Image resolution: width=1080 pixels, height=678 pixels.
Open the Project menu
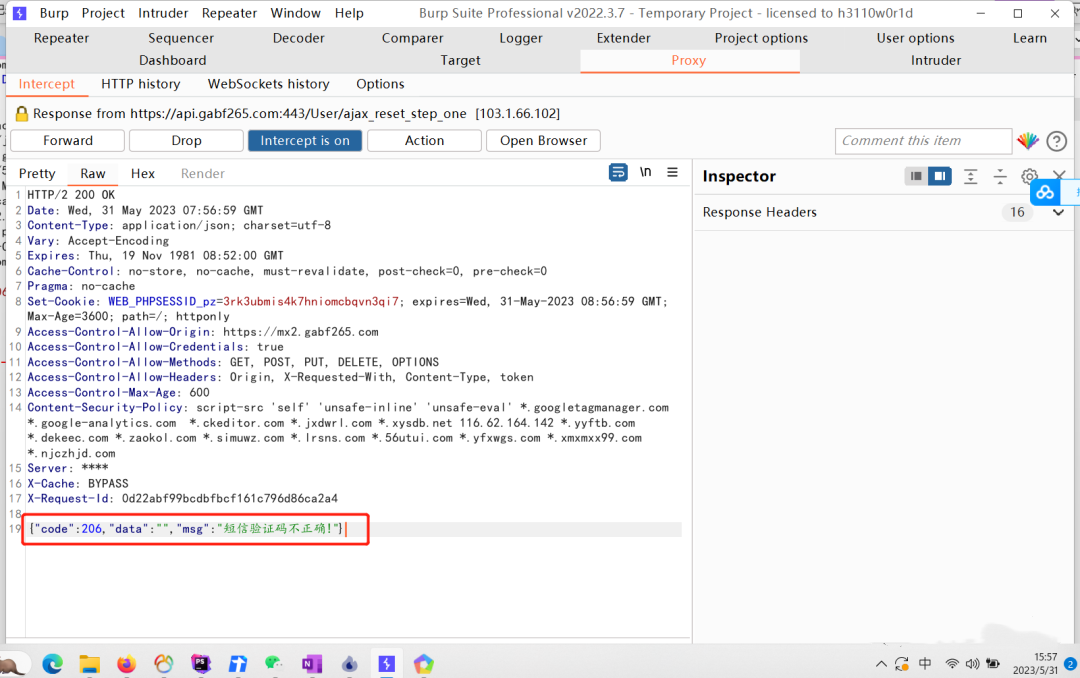(103, 13)
